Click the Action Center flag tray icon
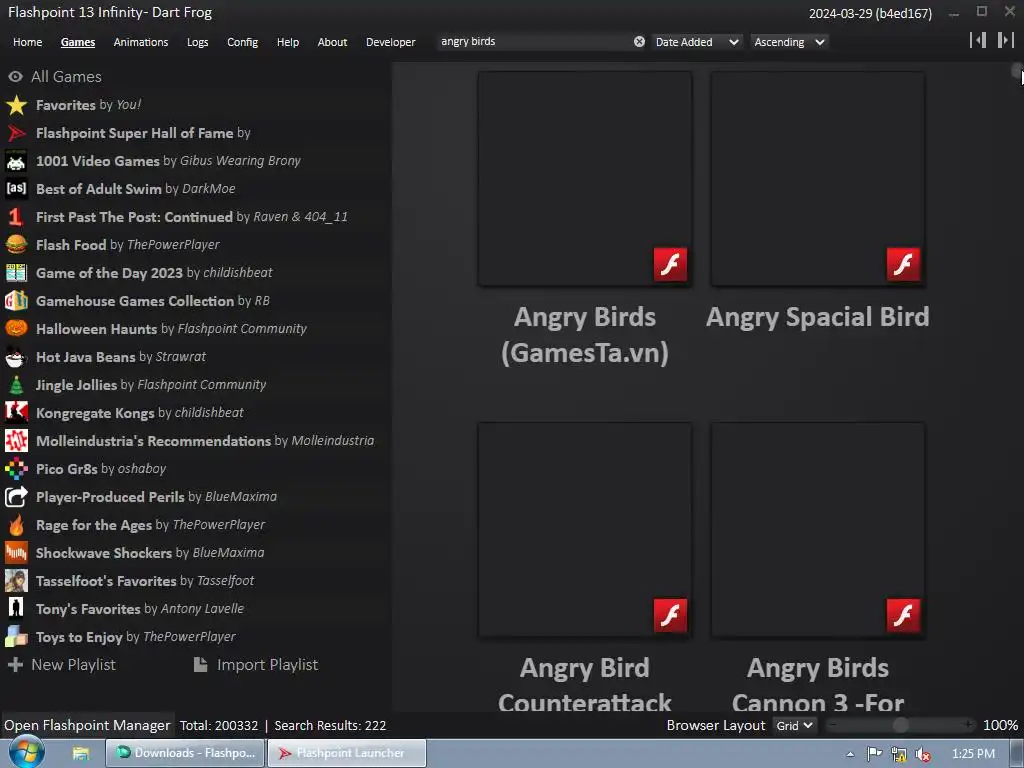The height and width of the screenshot is (768, 1024). pyautogui.click(x=874, y=754)
